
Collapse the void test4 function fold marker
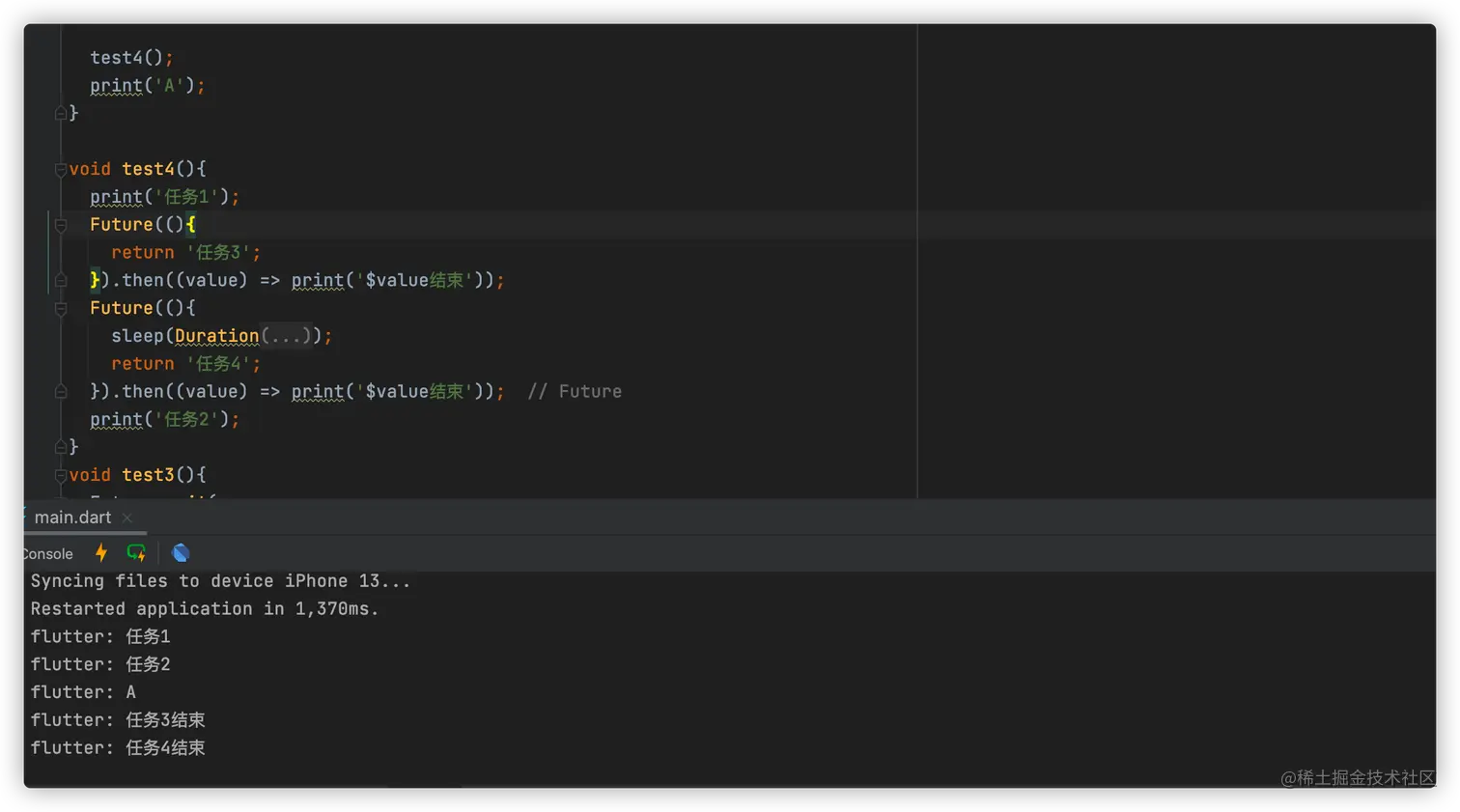point(60,169)
